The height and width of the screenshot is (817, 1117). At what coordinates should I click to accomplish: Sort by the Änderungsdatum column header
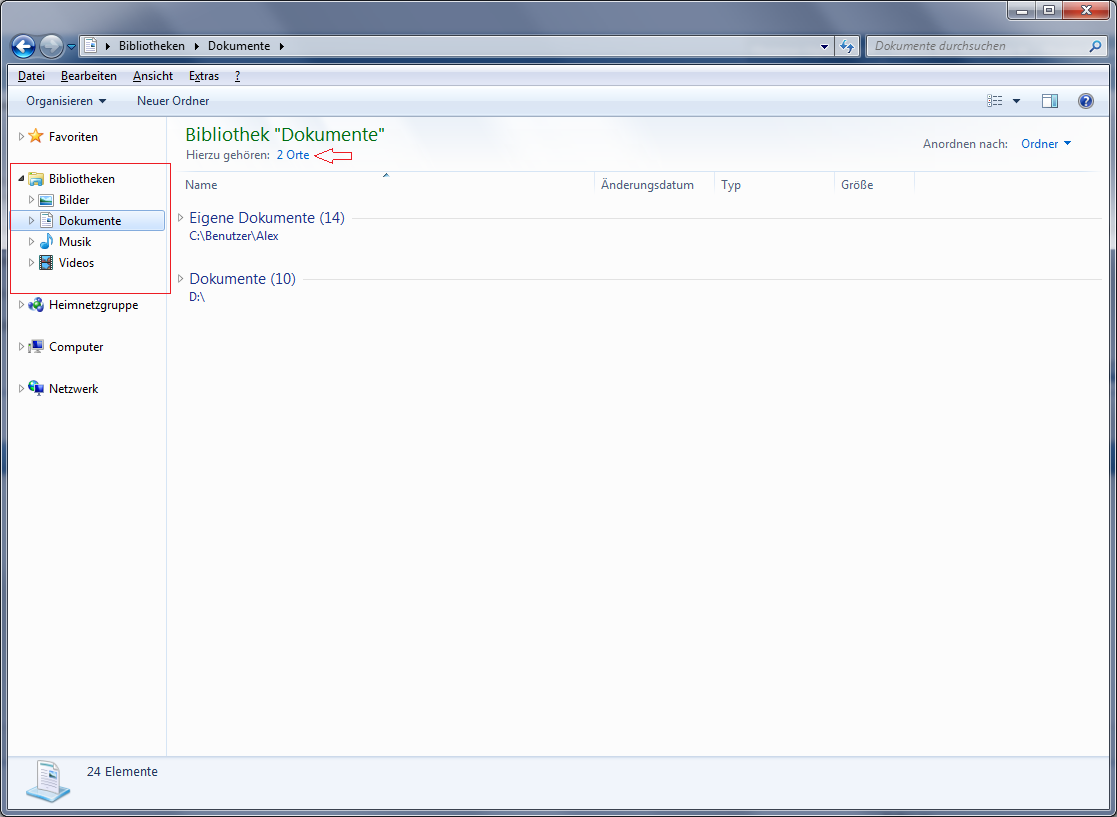(x=655, y=184)
